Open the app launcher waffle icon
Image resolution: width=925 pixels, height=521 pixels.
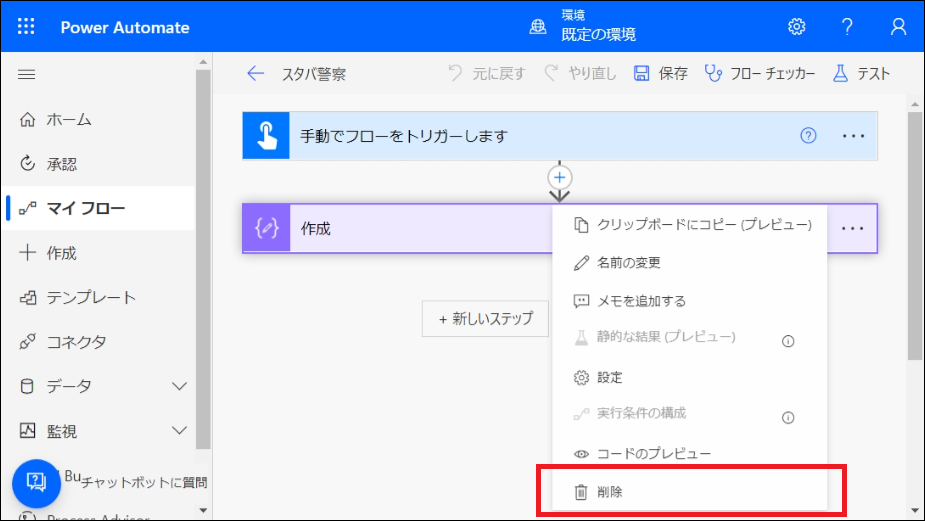coord(26,27)
